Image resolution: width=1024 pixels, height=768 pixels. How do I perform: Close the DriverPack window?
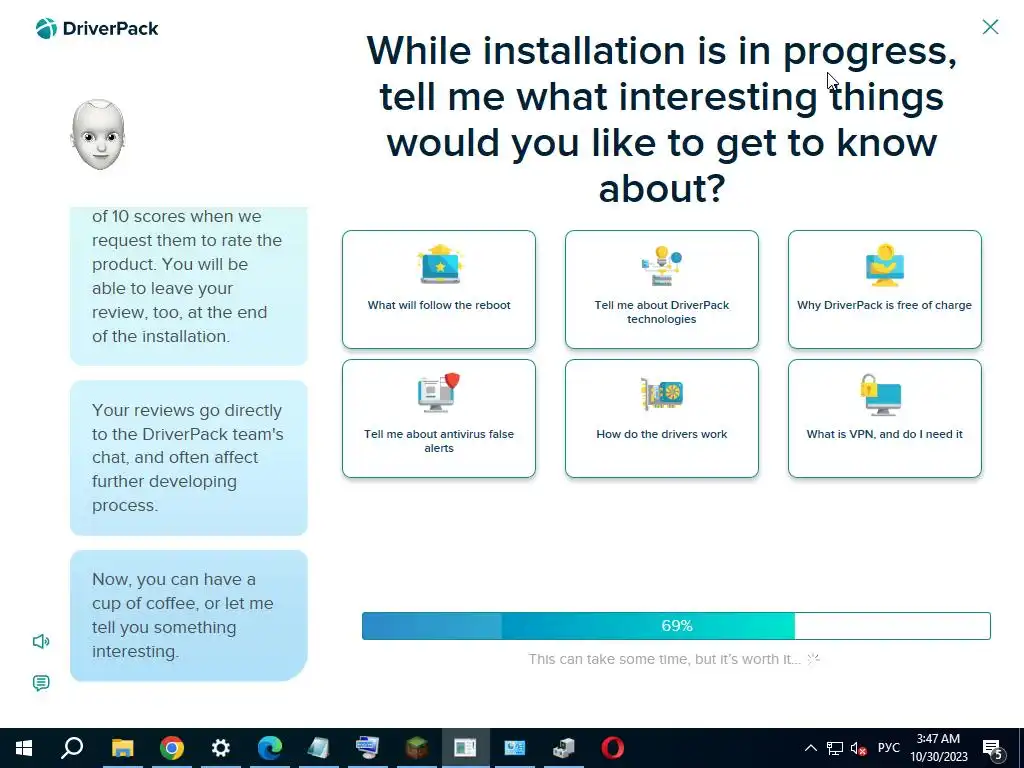tap(990, 27)
